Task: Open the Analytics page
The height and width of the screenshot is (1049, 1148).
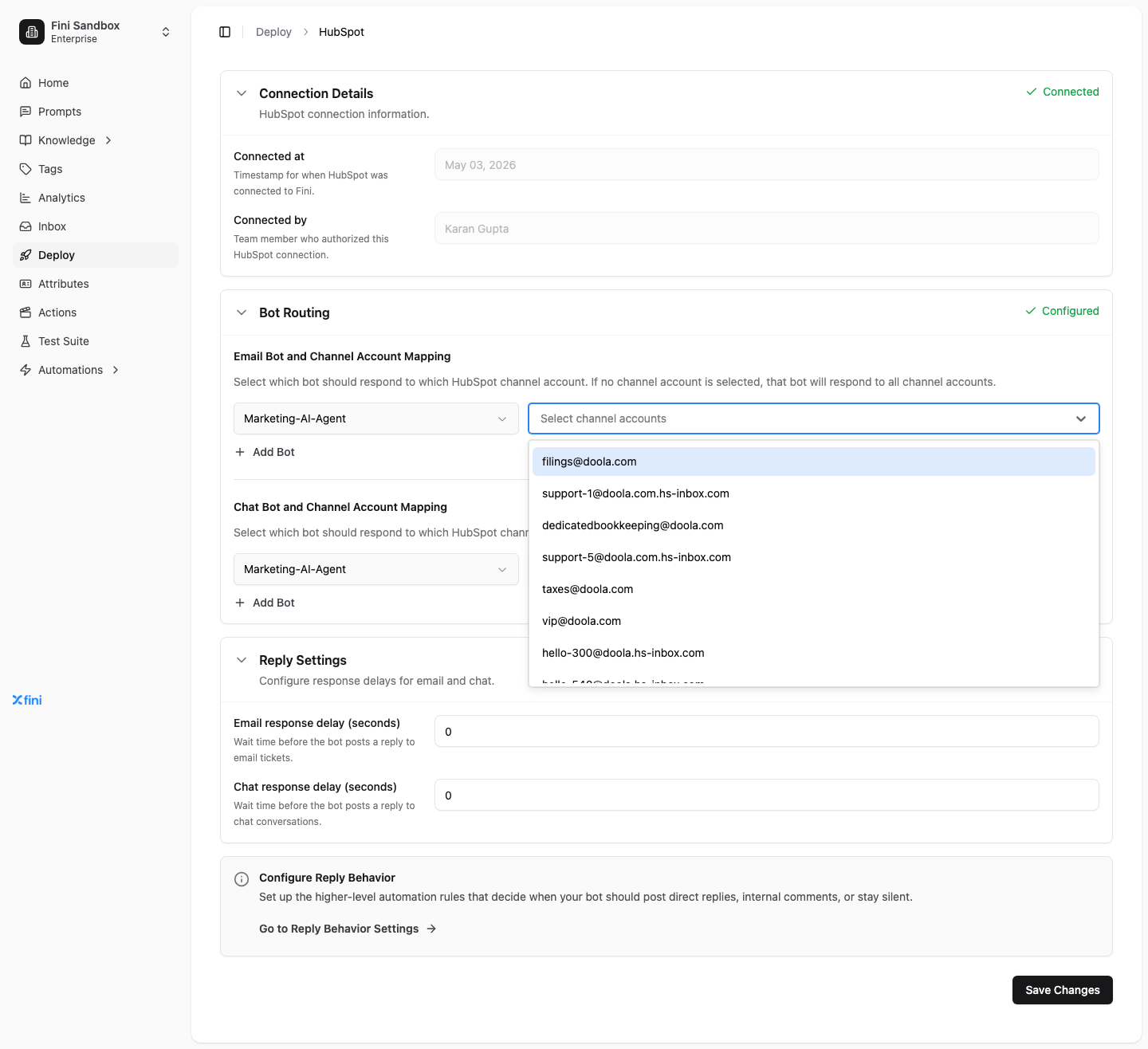Action: pyautogui.click(x=96, y=198)
